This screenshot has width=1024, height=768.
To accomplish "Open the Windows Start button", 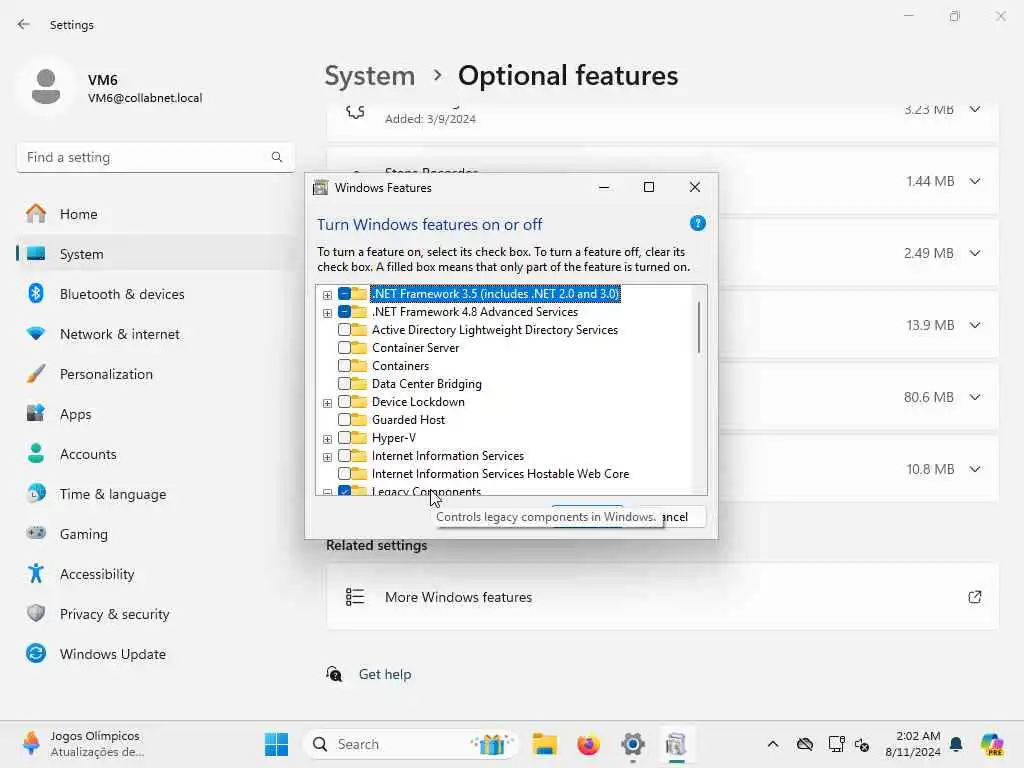I will (276, 744).
